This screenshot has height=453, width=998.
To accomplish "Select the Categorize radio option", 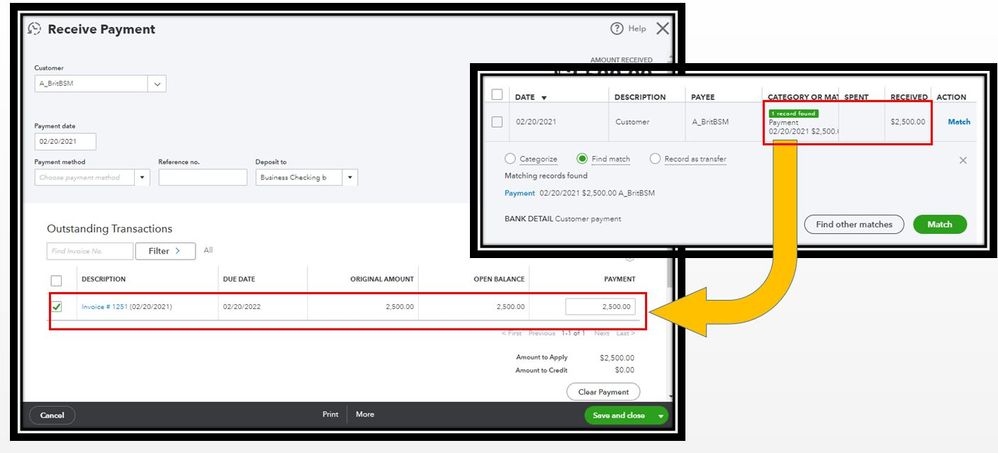I will click(510, 158).
